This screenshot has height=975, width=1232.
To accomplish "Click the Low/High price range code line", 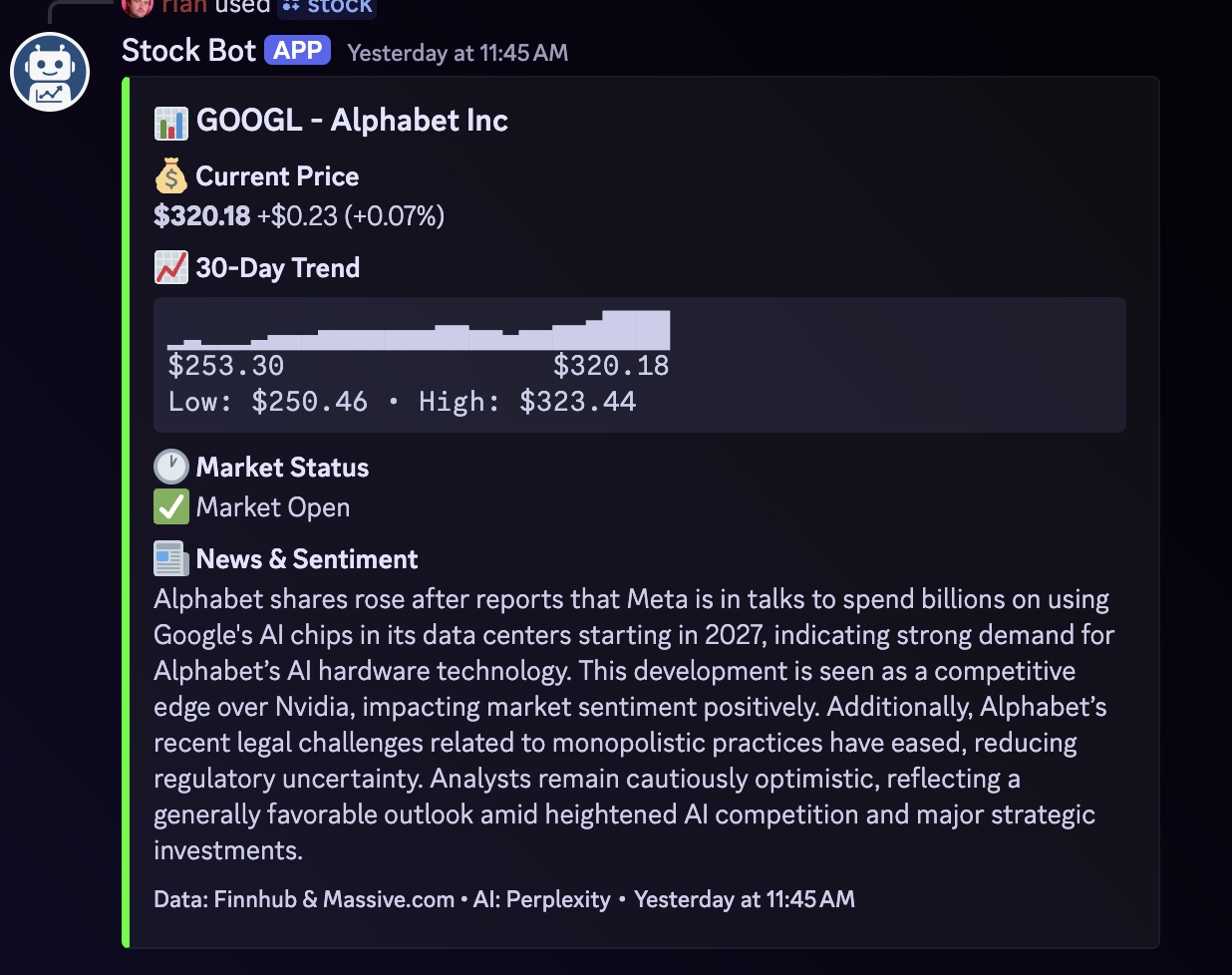I will click(x=402, y=402).
